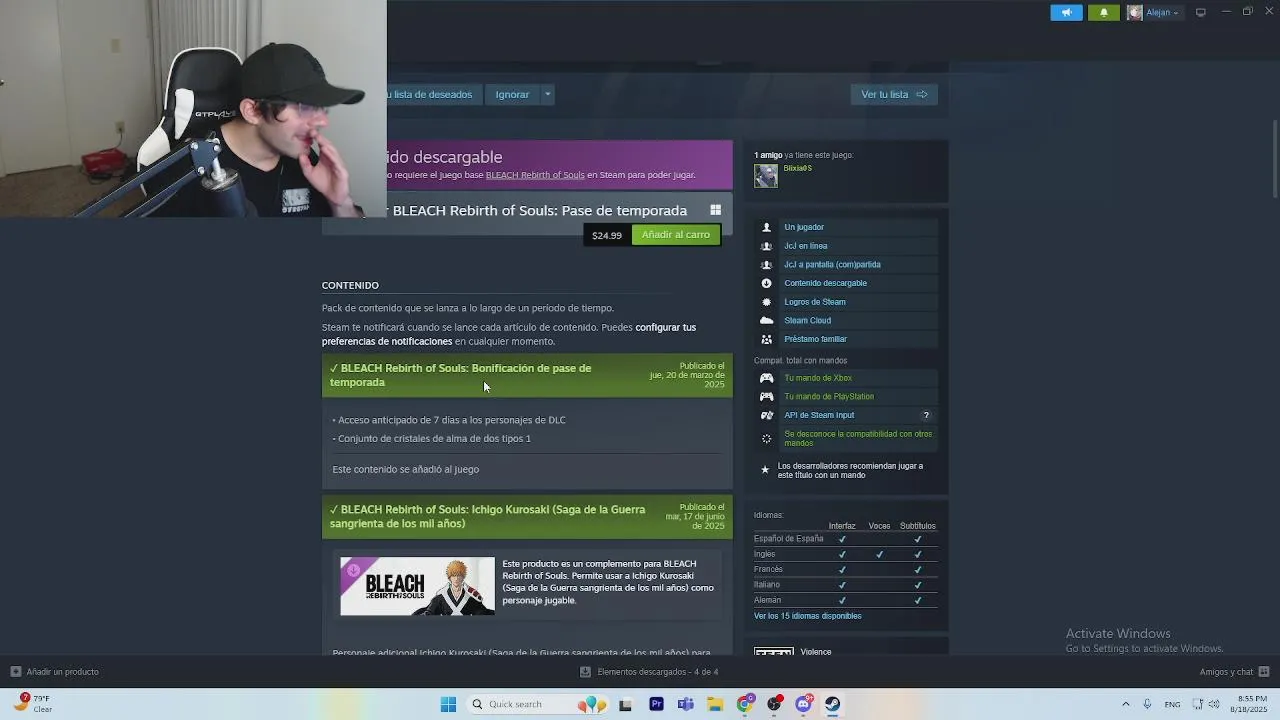The image size is (1280, 720).
Task: Click the JcJ en línea icon
Action: (766, 246)
